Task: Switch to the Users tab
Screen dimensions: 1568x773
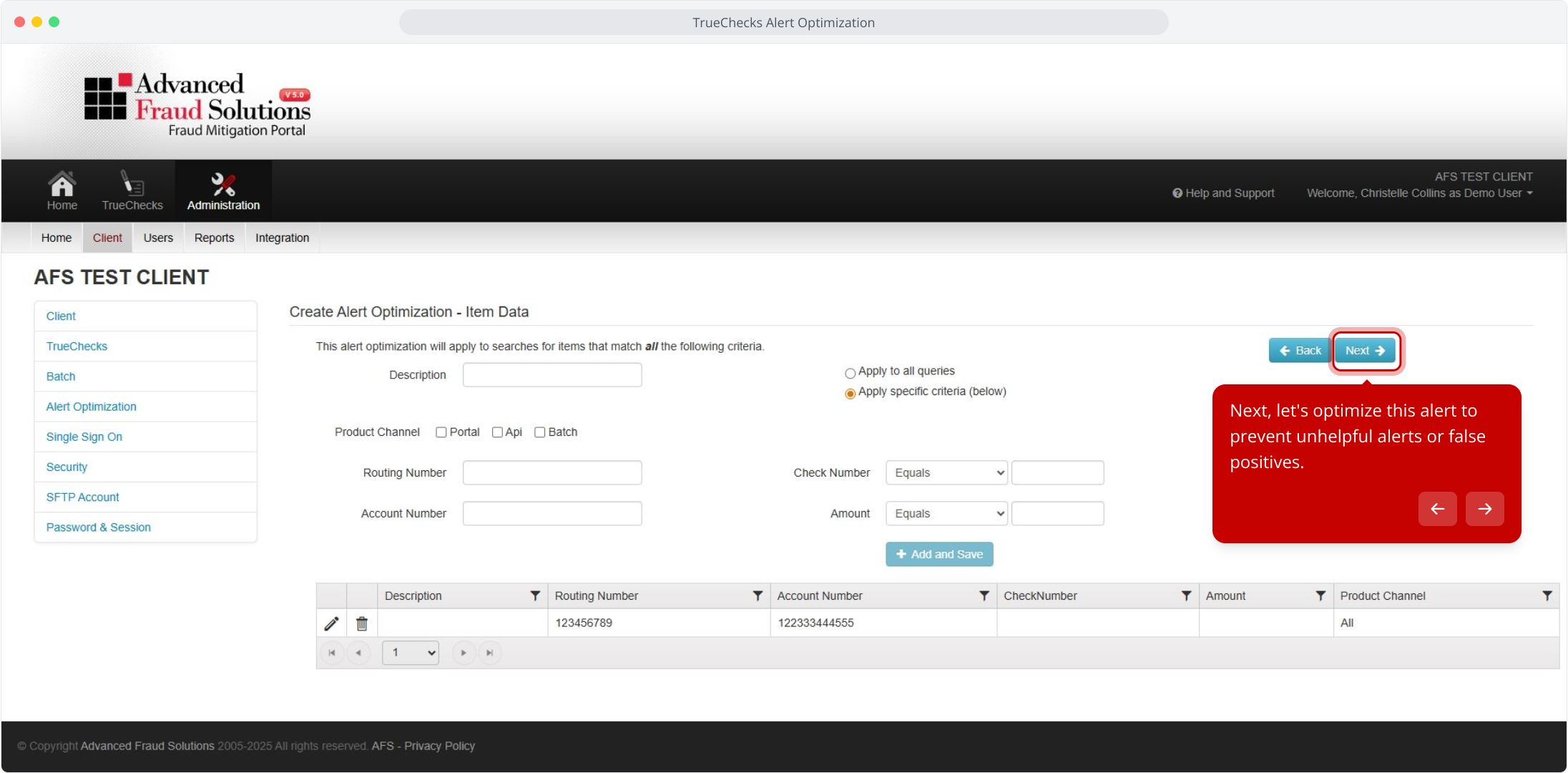Action: pos(158,238)
